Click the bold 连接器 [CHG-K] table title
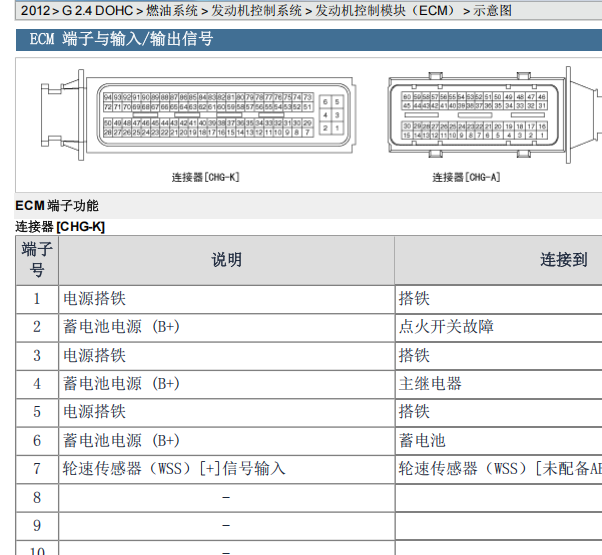 [60, 226]
